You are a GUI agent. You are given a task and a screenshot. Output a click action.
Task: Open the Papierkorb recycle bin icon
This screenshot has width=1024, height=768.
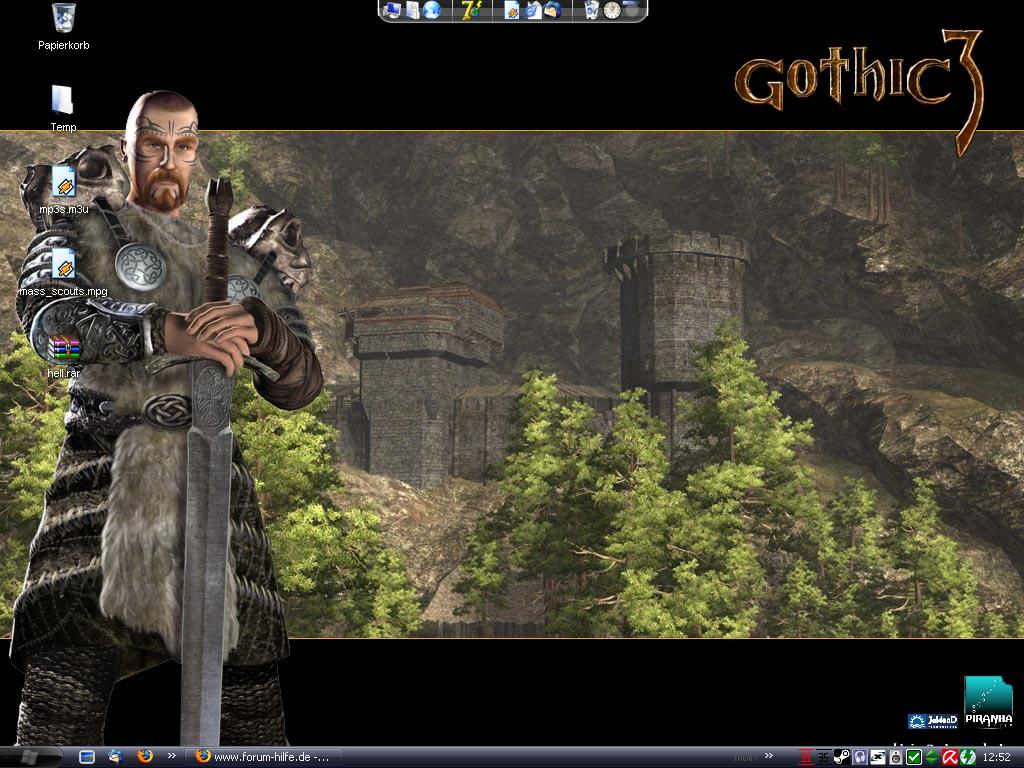pos(63,18)
